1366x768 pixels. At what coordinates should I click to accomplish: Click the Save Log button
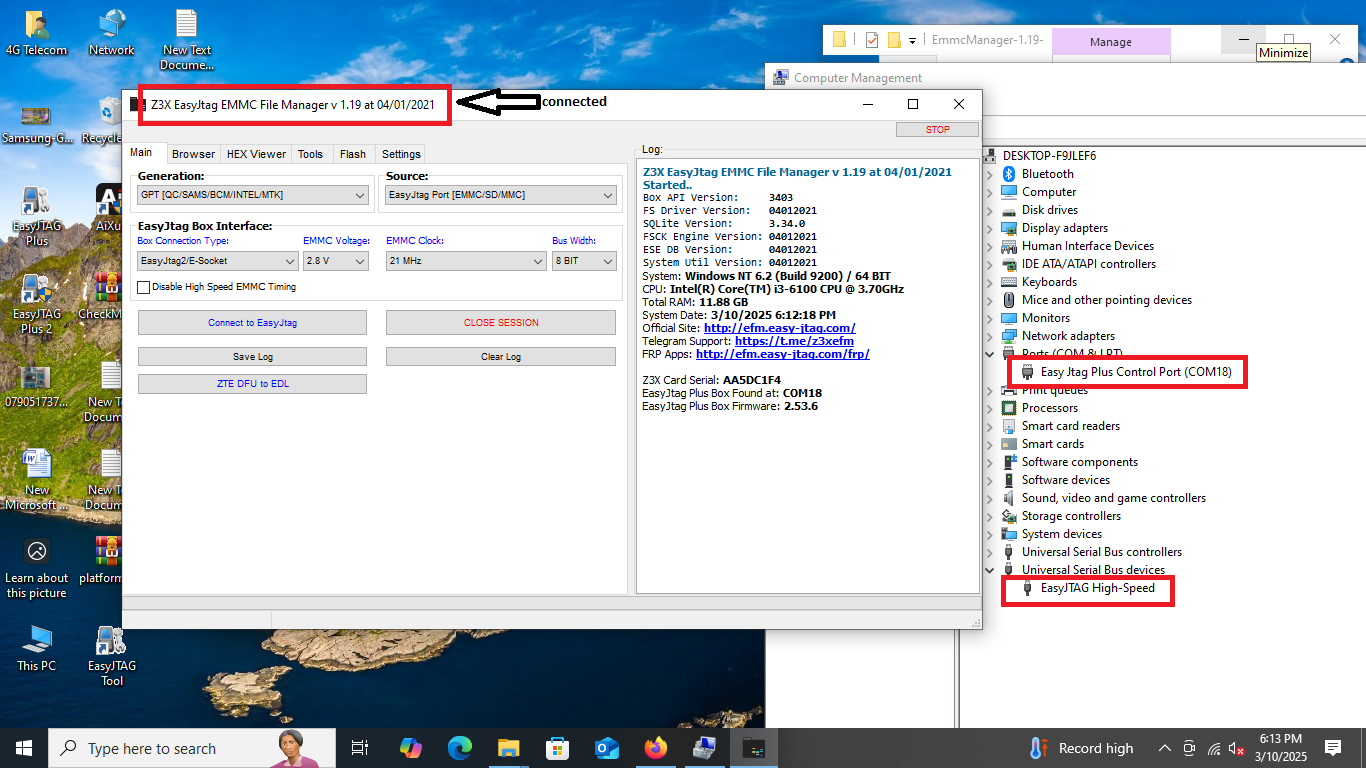point(252,357)
